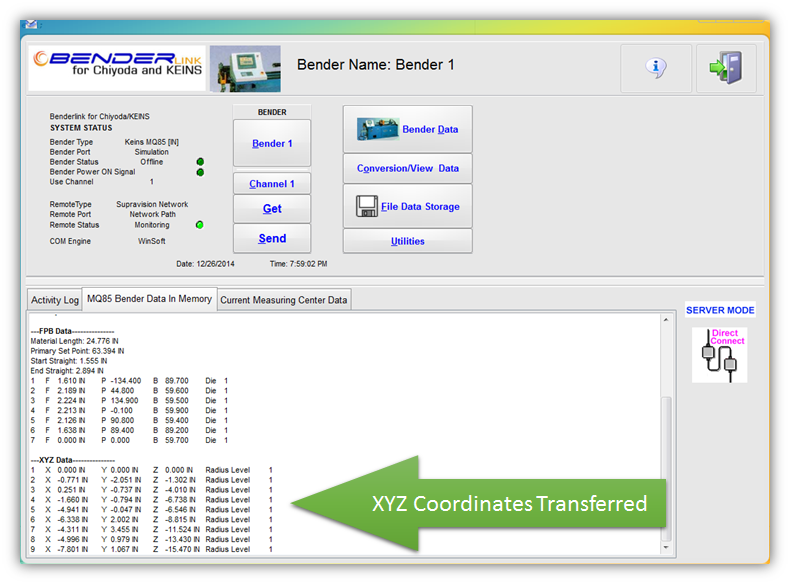Click the info help icon button
This screenshot has height=584, width=790.
(x=655, y=69)
